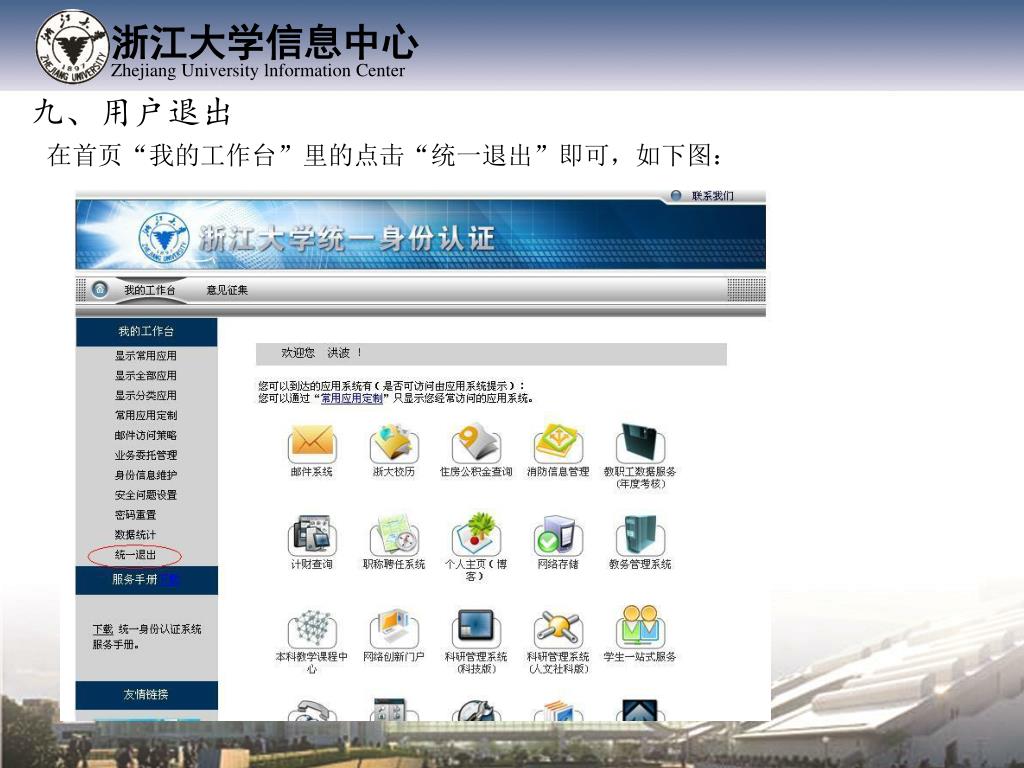Click the home icon in navigation bar
Screen dimensions: 1024x768
click(100, 289)
